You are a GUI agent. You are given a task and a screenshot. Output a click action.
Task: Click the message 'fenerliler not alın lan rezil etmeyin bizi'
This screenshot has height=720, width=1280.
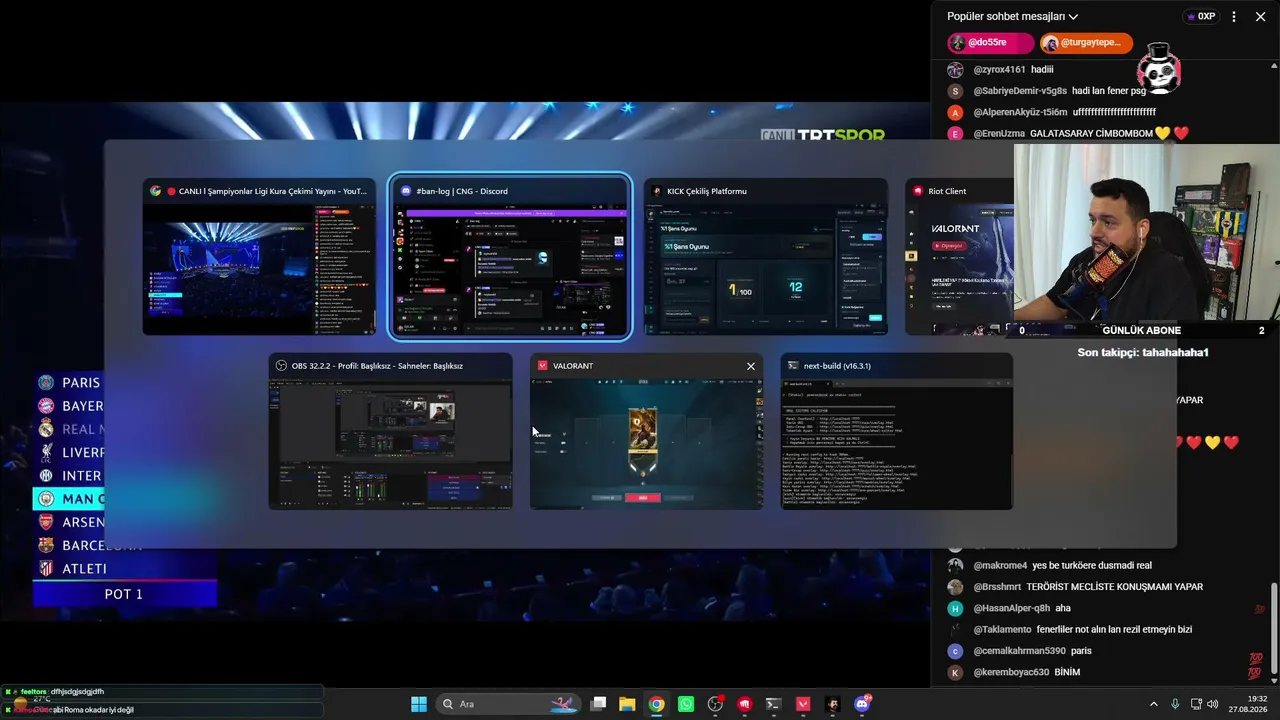coord(1114,630)
